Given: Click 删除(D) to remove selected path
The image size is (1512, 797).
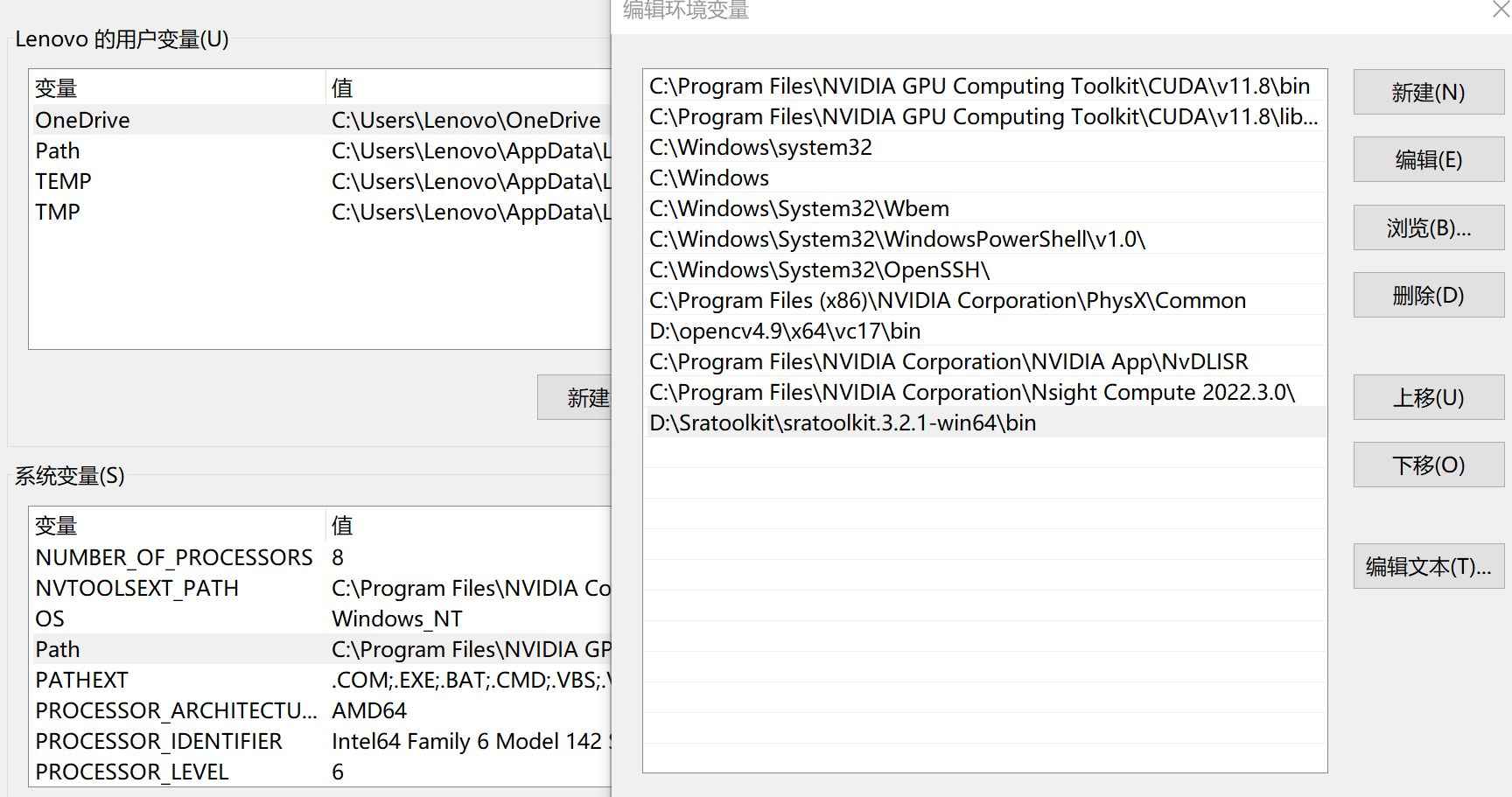Looking at the screenshot, I should pyautogui.click(x=1428, y=295).
